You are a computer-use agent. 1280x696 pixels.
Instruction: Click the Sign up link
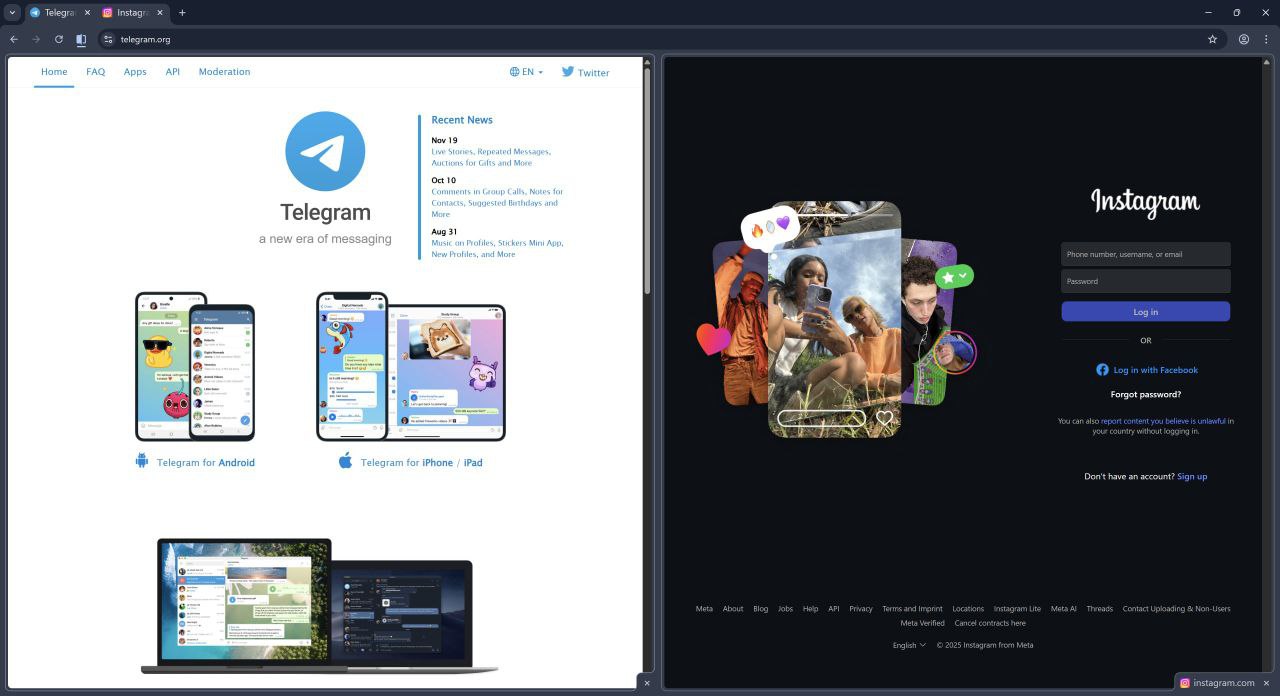pyautogui.click(x=1192, y=476)
